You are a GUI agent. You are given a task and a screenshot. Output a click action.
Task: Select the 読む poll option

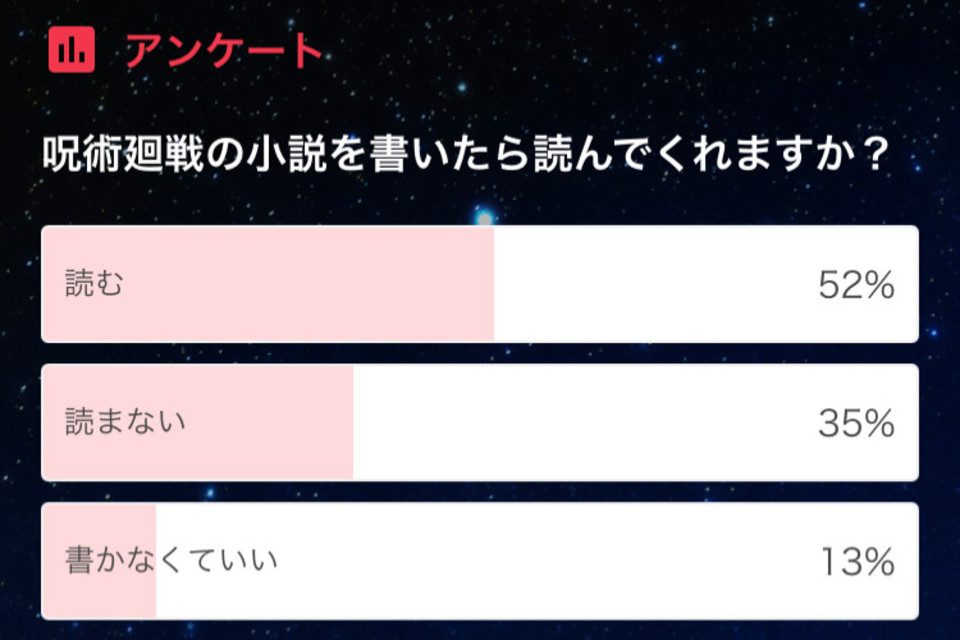(480, 284)
